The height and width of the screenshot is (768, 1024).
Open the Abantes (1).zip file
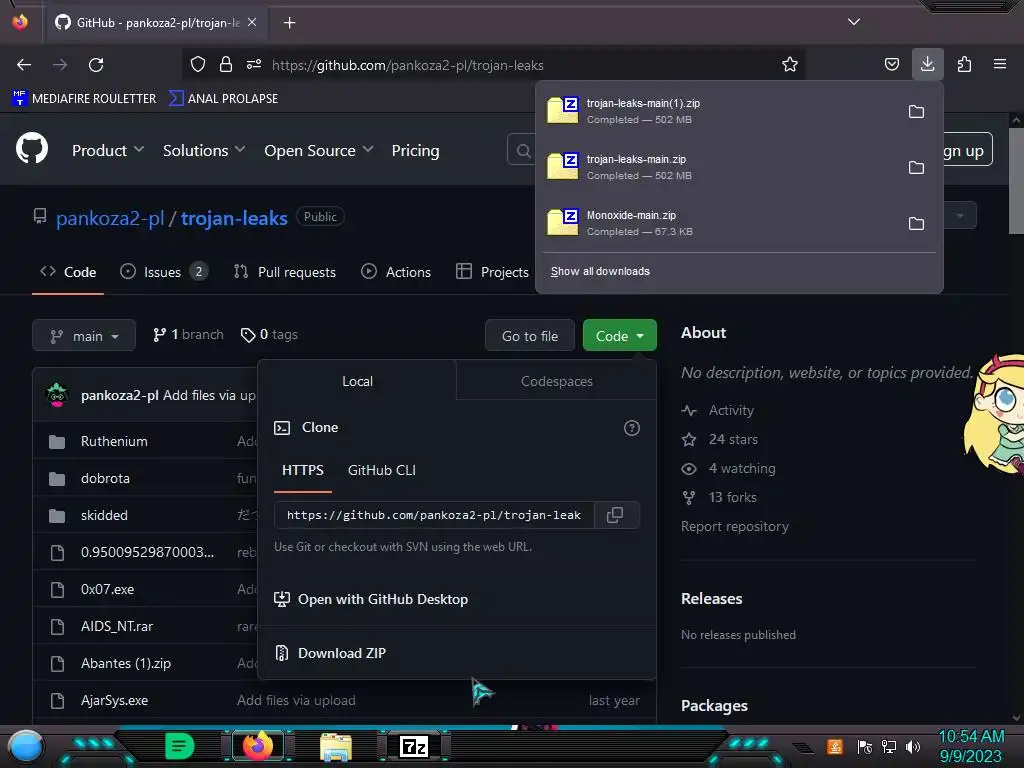(126, 664)
